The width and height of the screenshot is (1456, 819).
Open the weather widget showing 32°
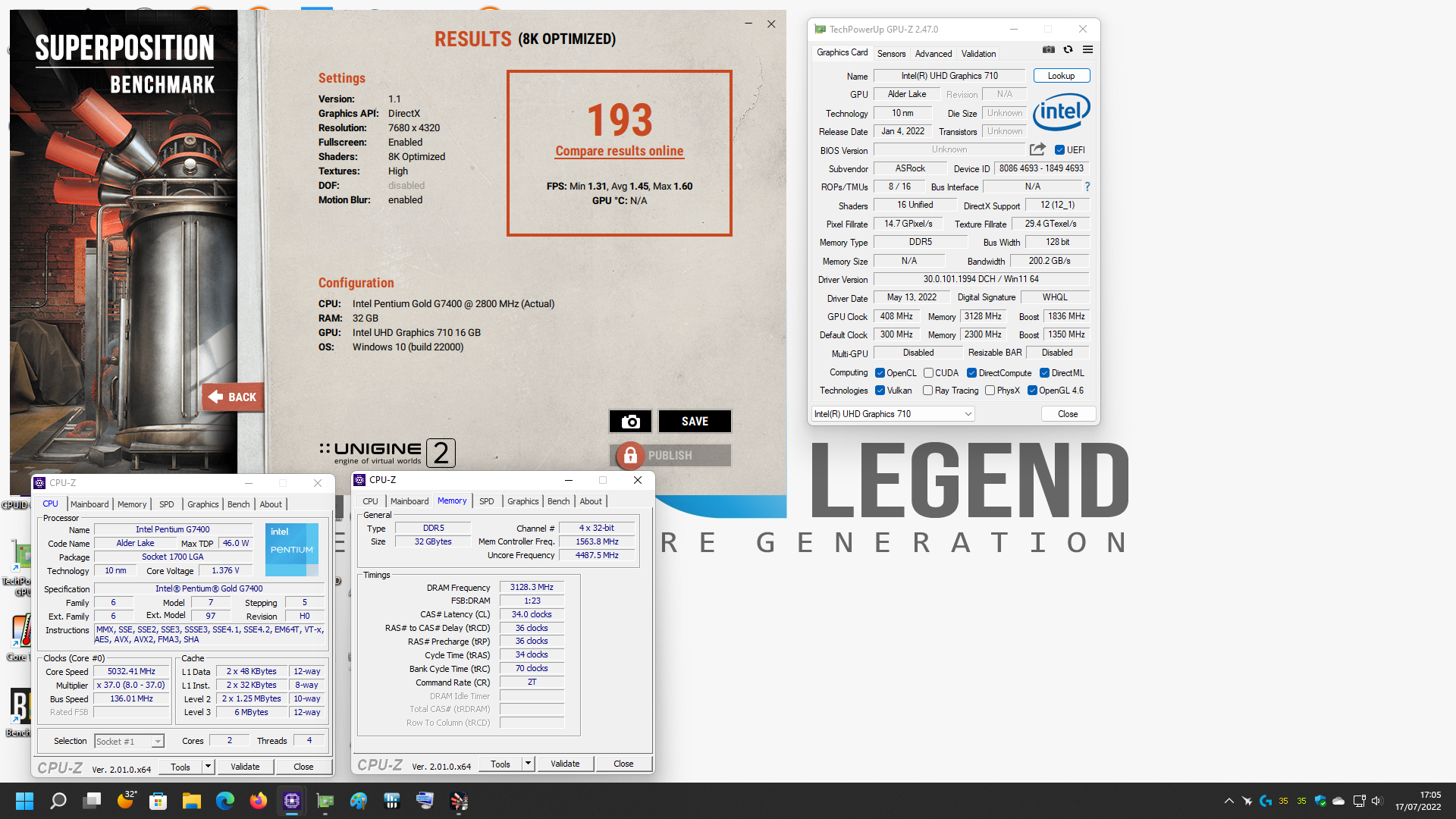coord(127,799)
